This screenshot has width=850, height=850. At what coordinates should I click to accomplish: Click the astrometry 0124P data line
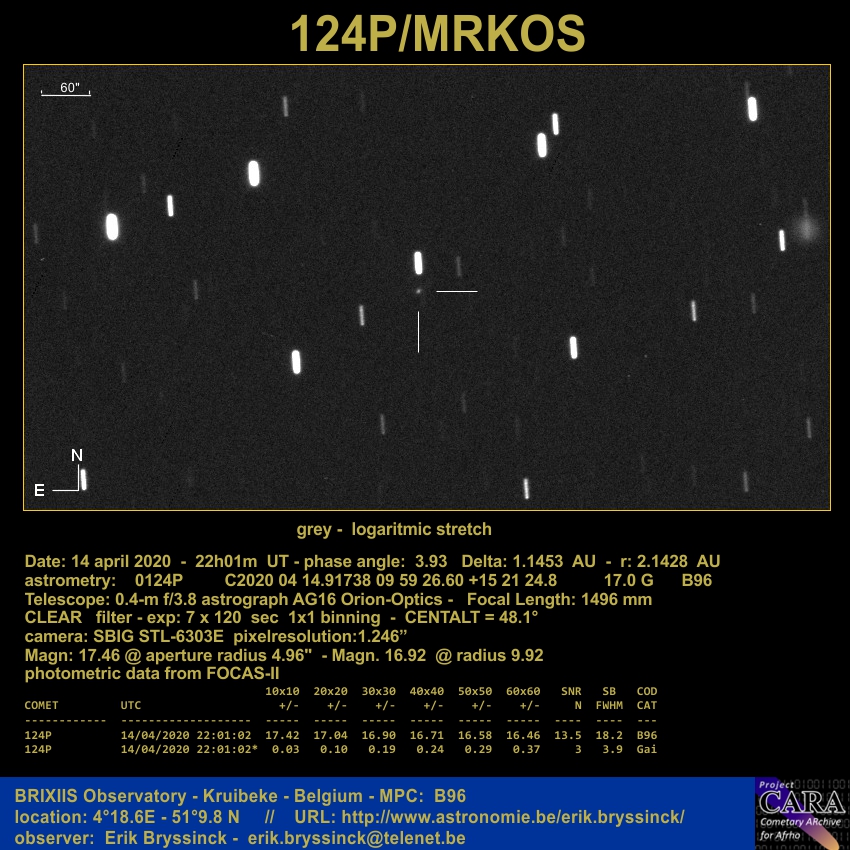(368, 581)
